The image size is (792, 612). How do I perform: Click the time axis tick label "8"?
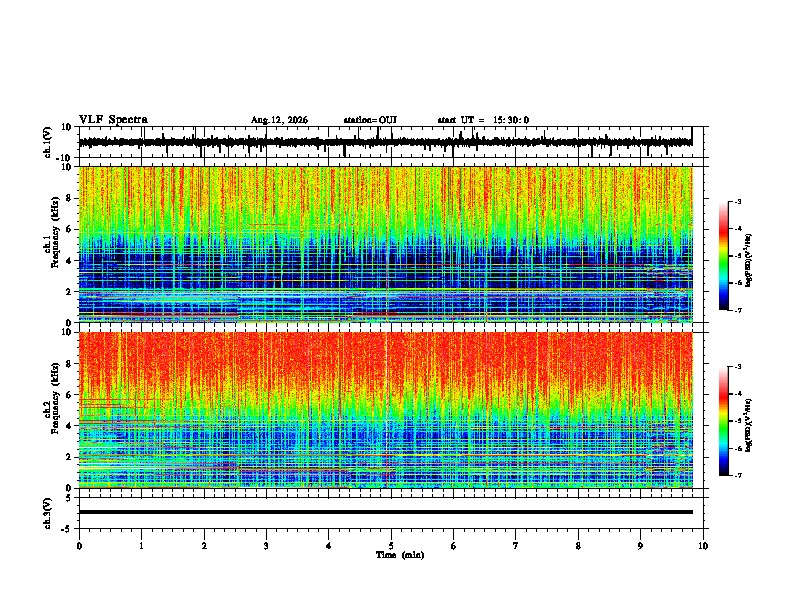pos(578,546)
